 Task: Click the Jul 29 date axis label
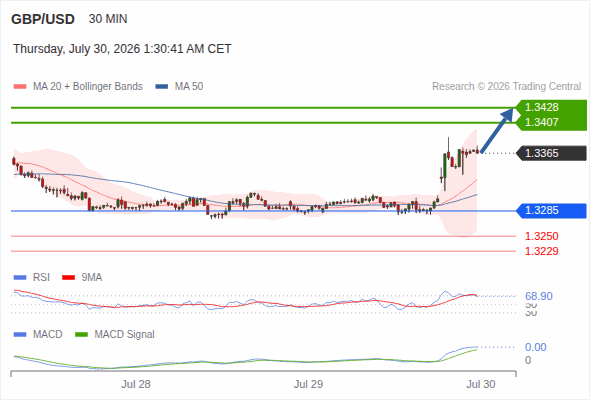click(309, 384)
